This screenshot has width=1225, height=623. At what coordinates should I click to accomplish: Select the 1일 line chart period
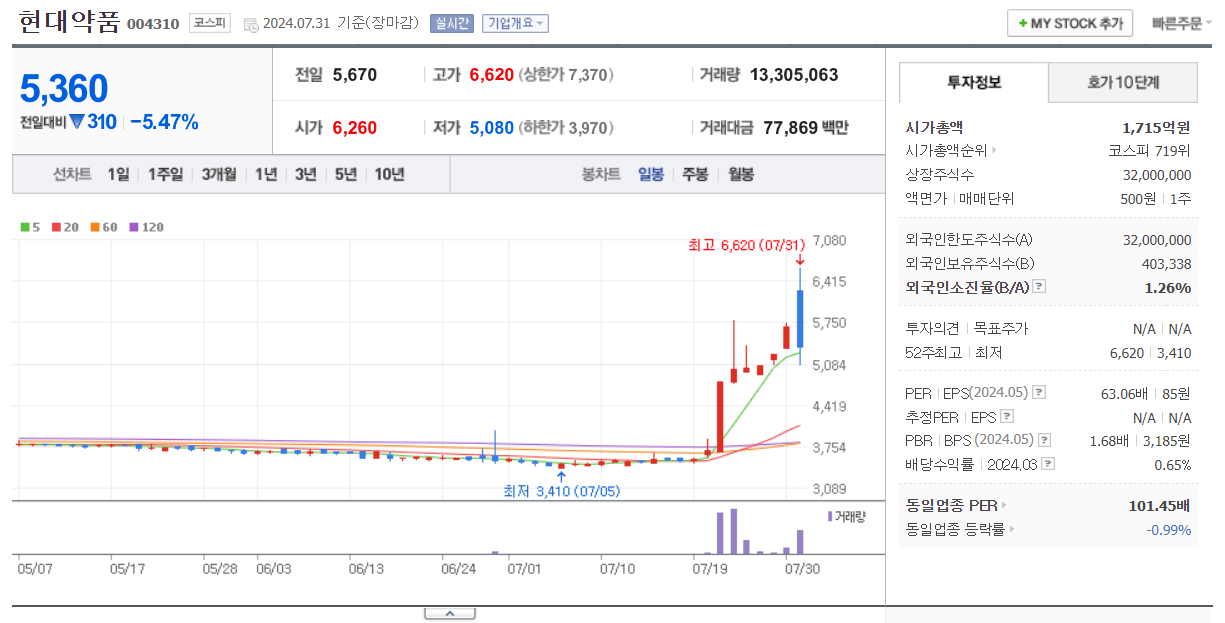(x=119, y=174)
